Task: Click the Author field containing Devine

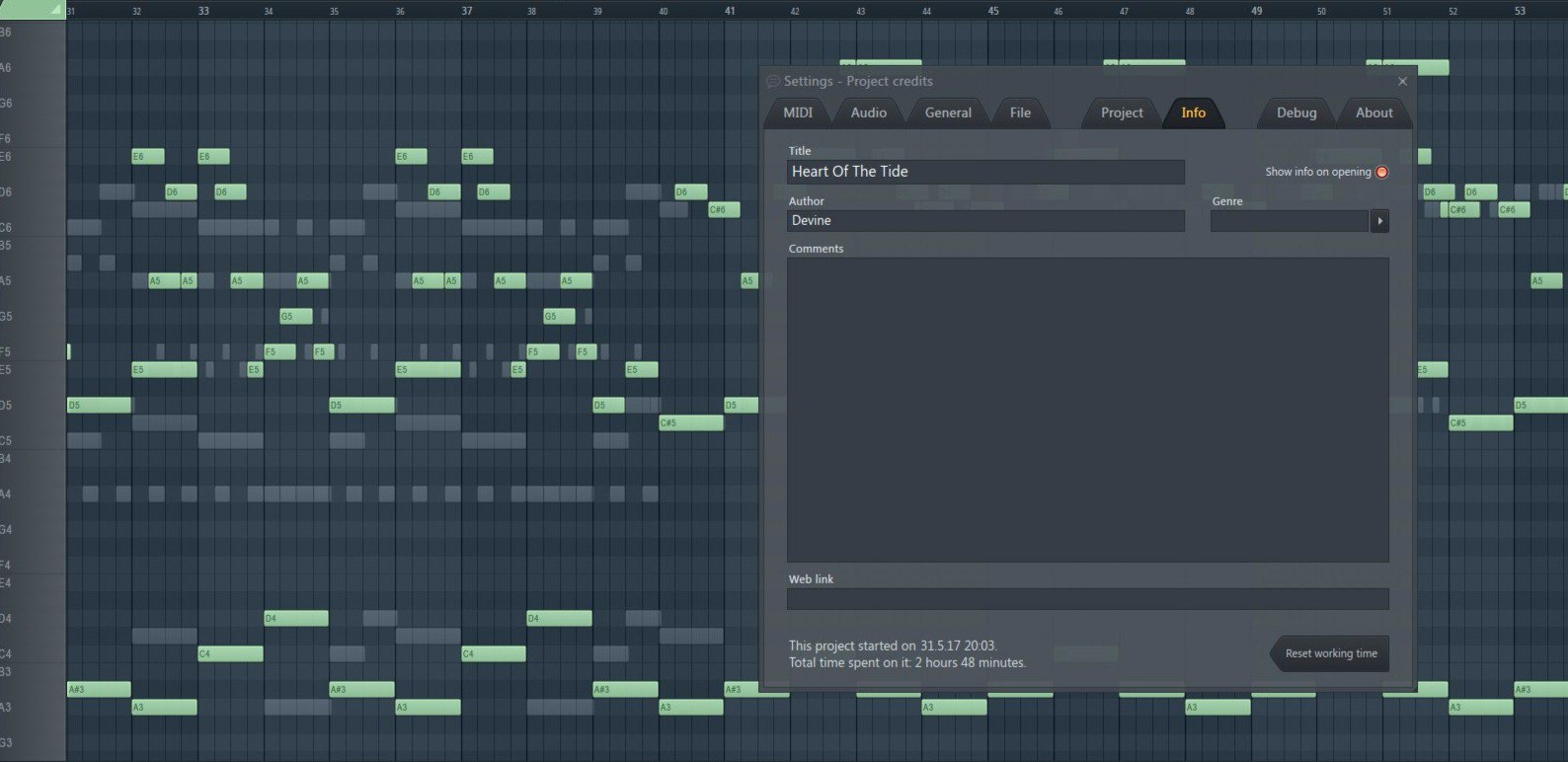Action: 985,221
